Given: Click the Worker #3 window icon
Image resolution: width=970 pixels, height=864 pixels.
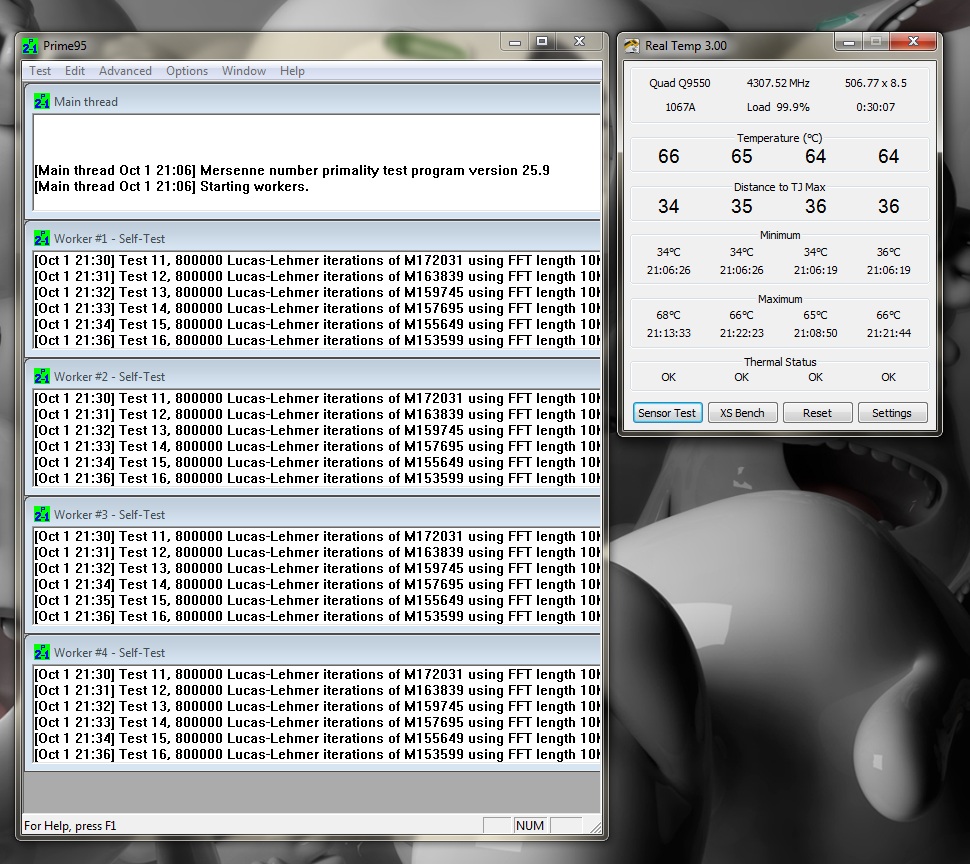Looking at the screenshot, I should pyautogui.click(x=41, y=514).
